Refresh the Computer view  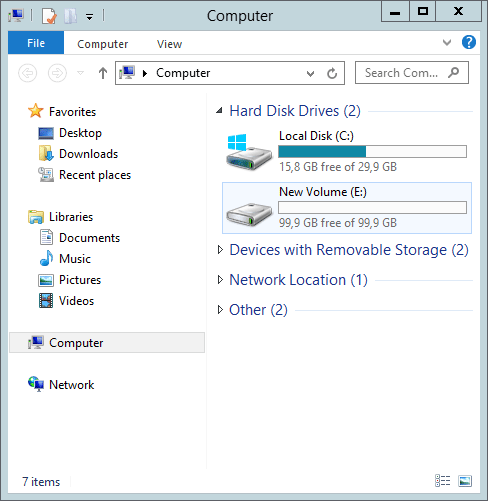coord(332,73)
